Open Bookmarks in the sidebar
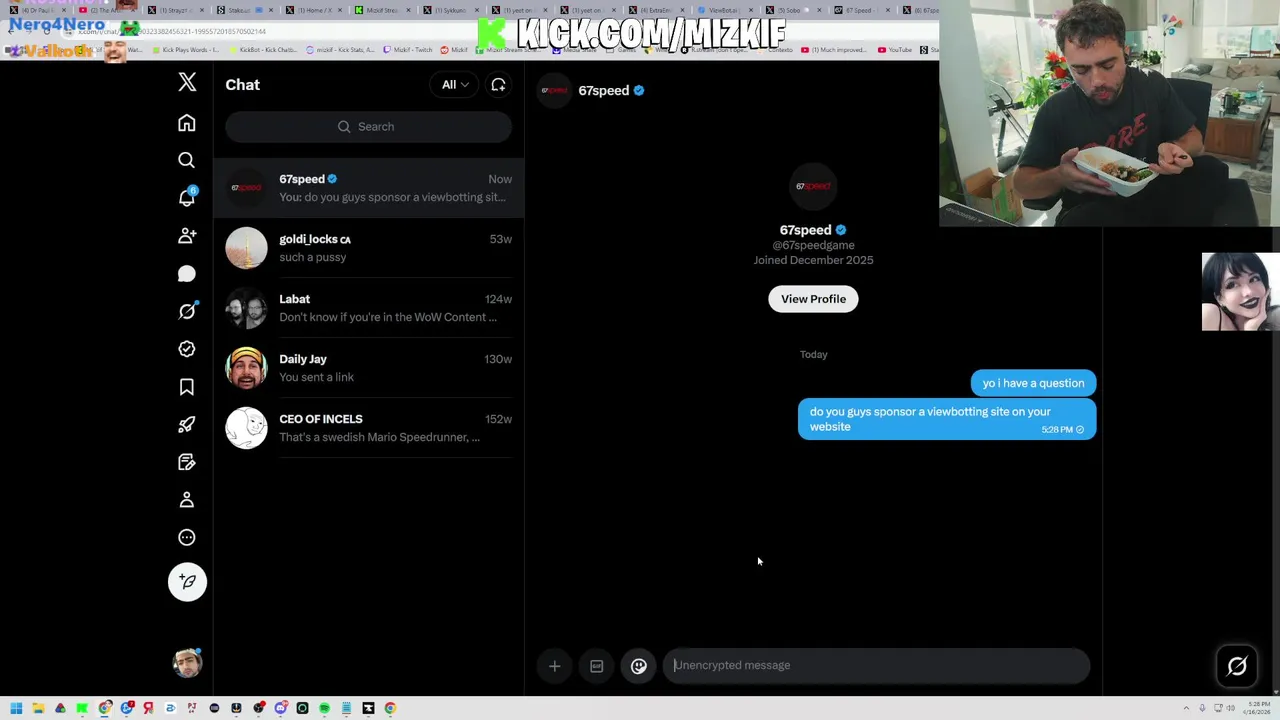This screenshot has height=720, width=1280. click(x=187, y=387)
